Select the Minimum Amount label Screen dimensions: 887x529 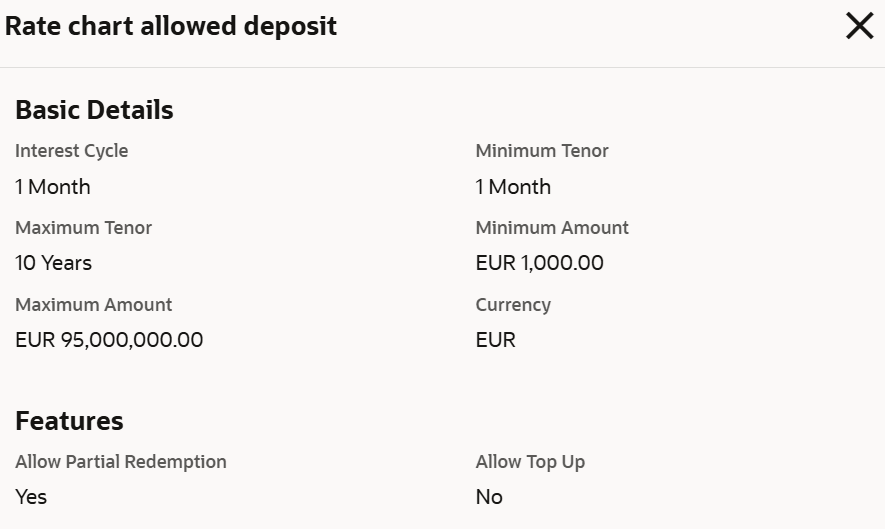(x=552, y=228)
